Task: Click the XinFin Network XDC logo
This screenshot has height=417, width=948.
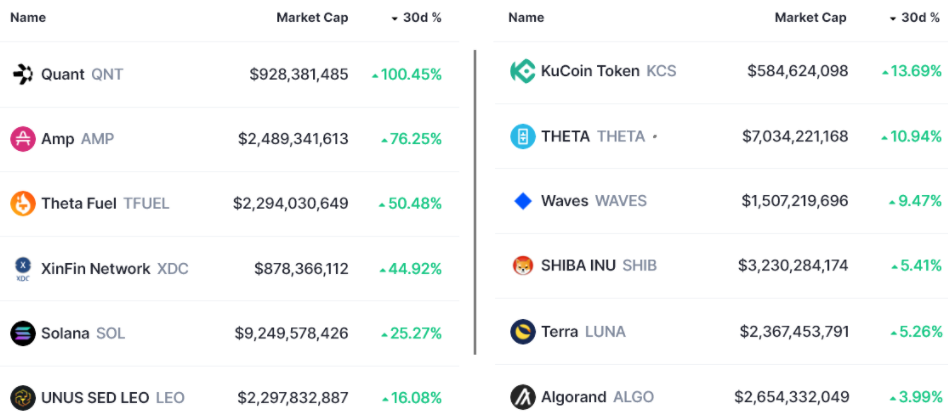Action: point(22,268)
